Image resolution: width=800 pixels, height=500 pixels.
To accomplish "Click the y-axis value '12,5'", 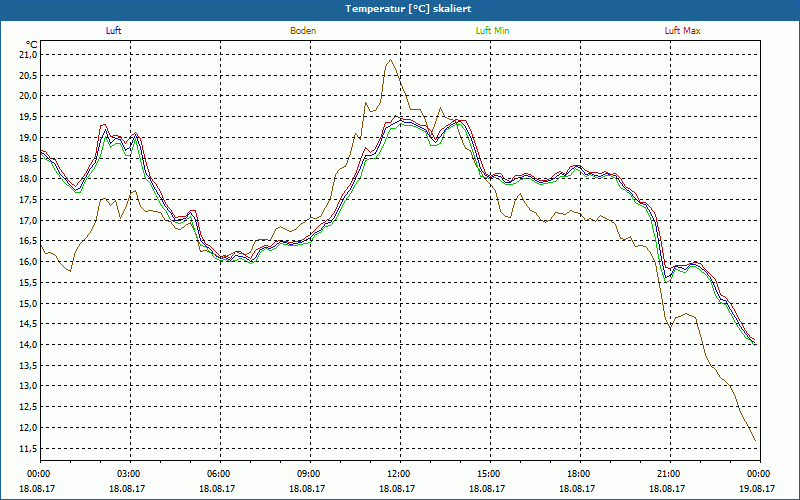I will 29,407.
